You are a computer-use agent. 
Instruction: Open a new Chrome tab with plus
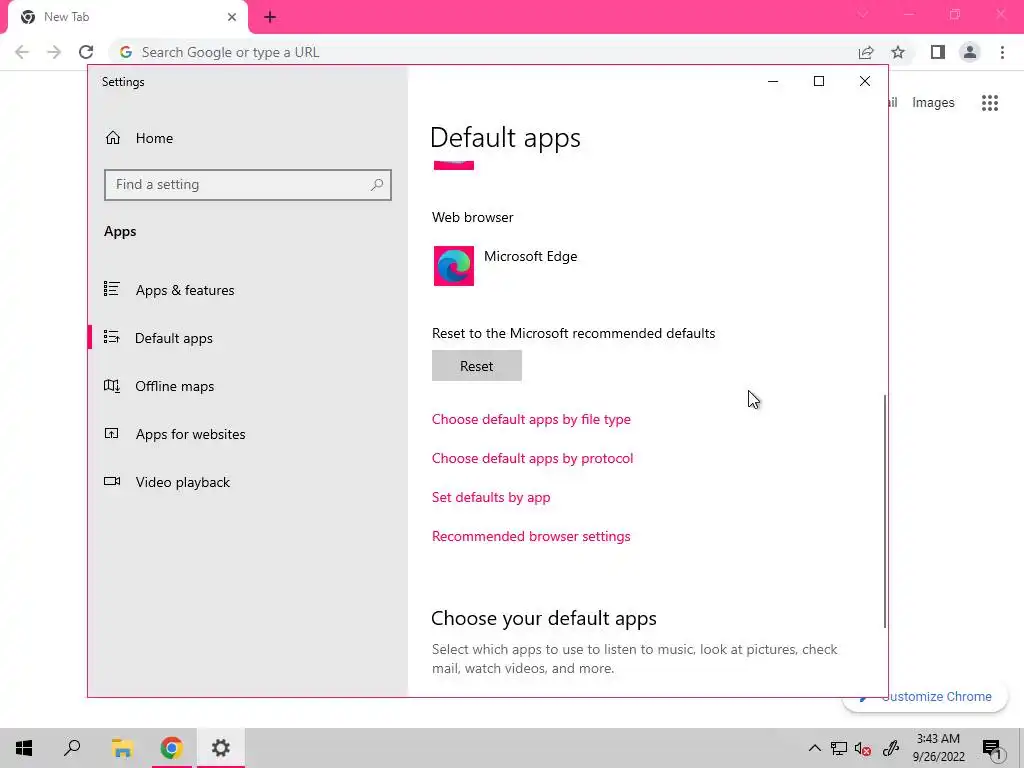pos(270,17)
